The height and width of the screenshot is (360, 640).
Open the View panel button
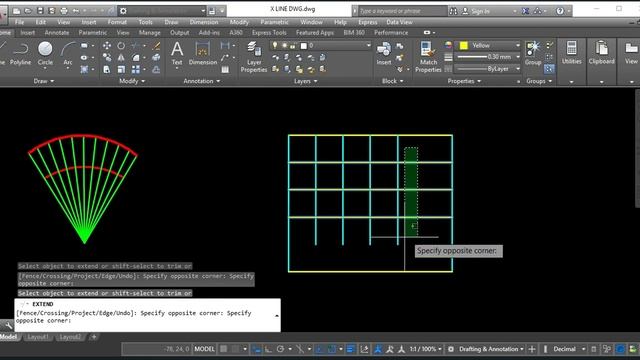631,53
